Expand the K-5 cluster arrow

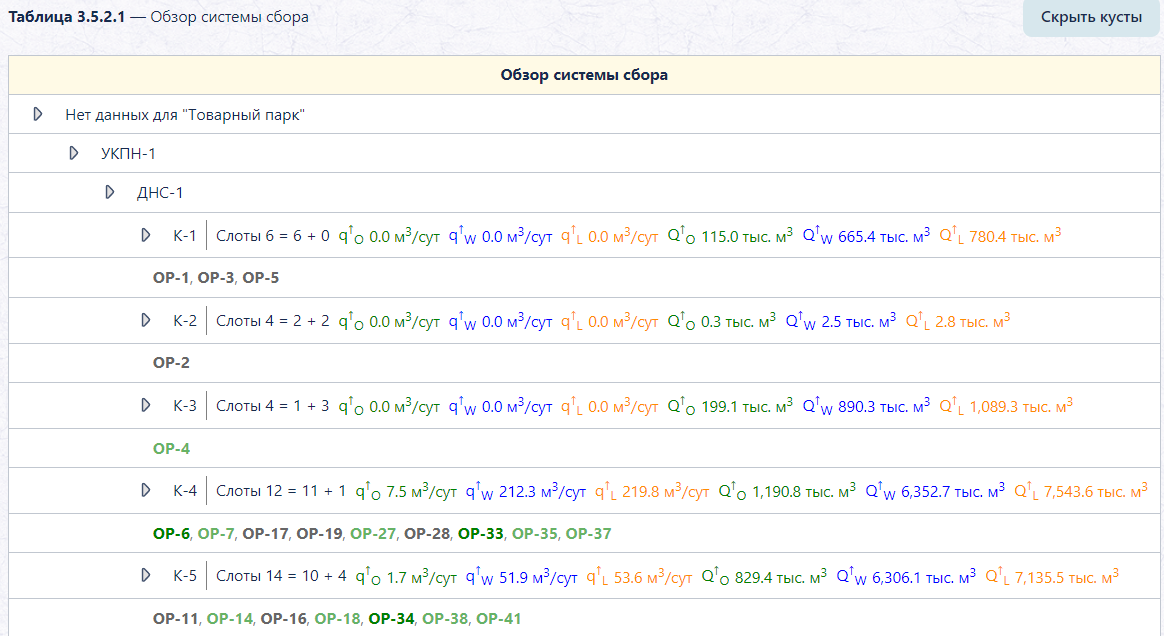pos(146,575)
